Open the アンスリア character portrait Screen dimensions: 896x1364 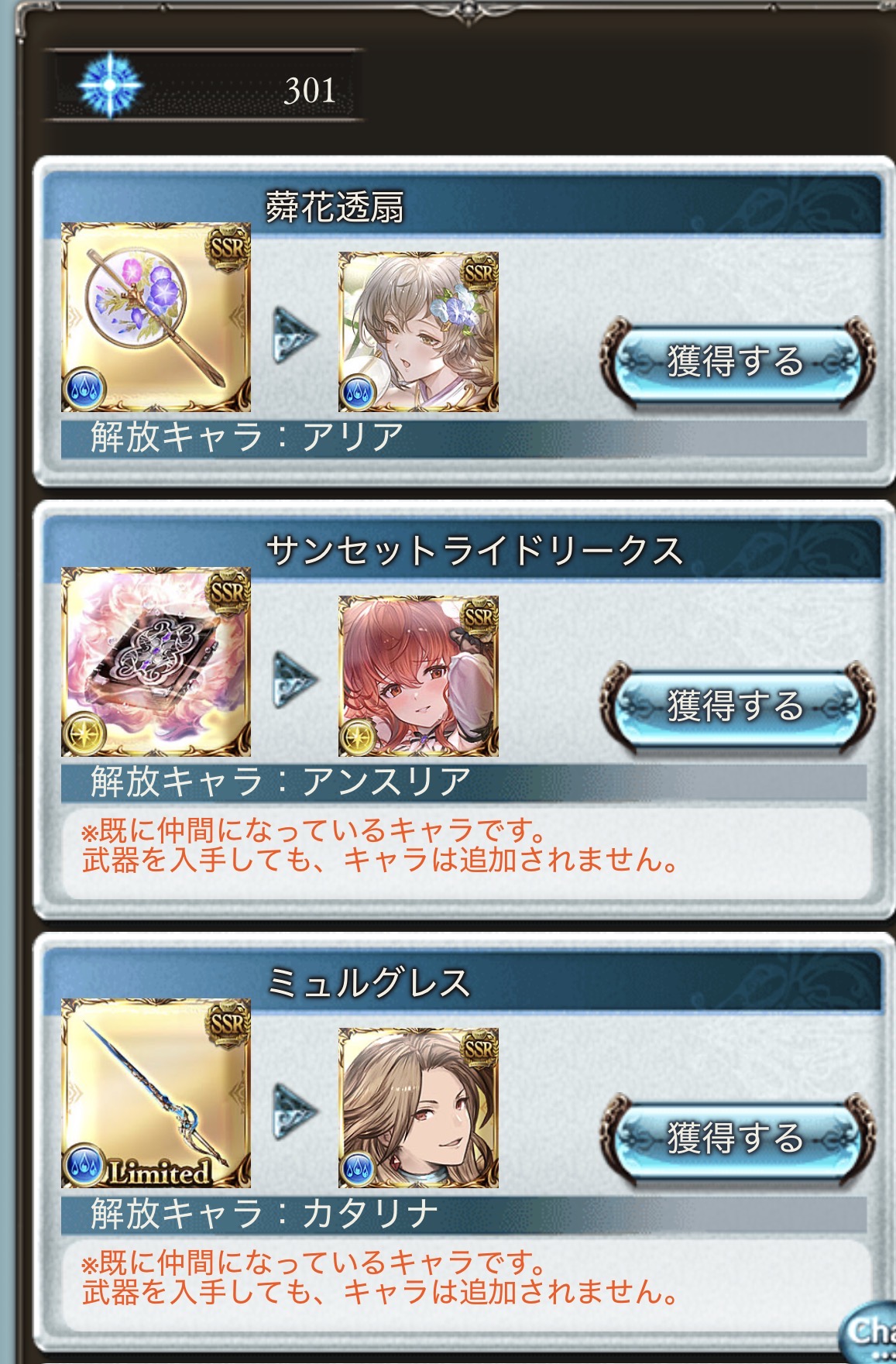[418, 676]
